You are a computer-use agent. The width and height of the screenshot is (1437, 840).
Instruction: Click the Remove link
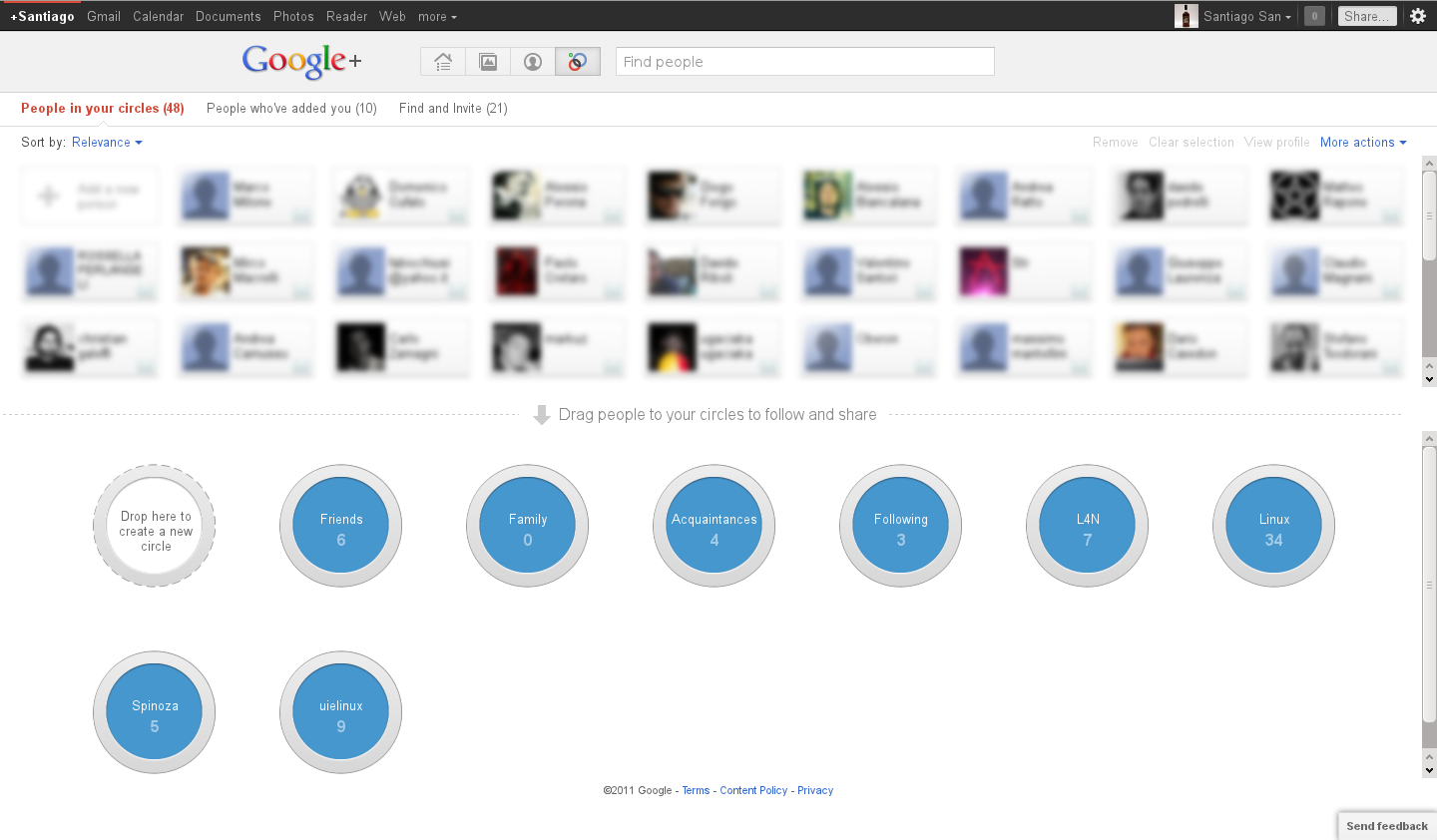[x=1116, y=143]
